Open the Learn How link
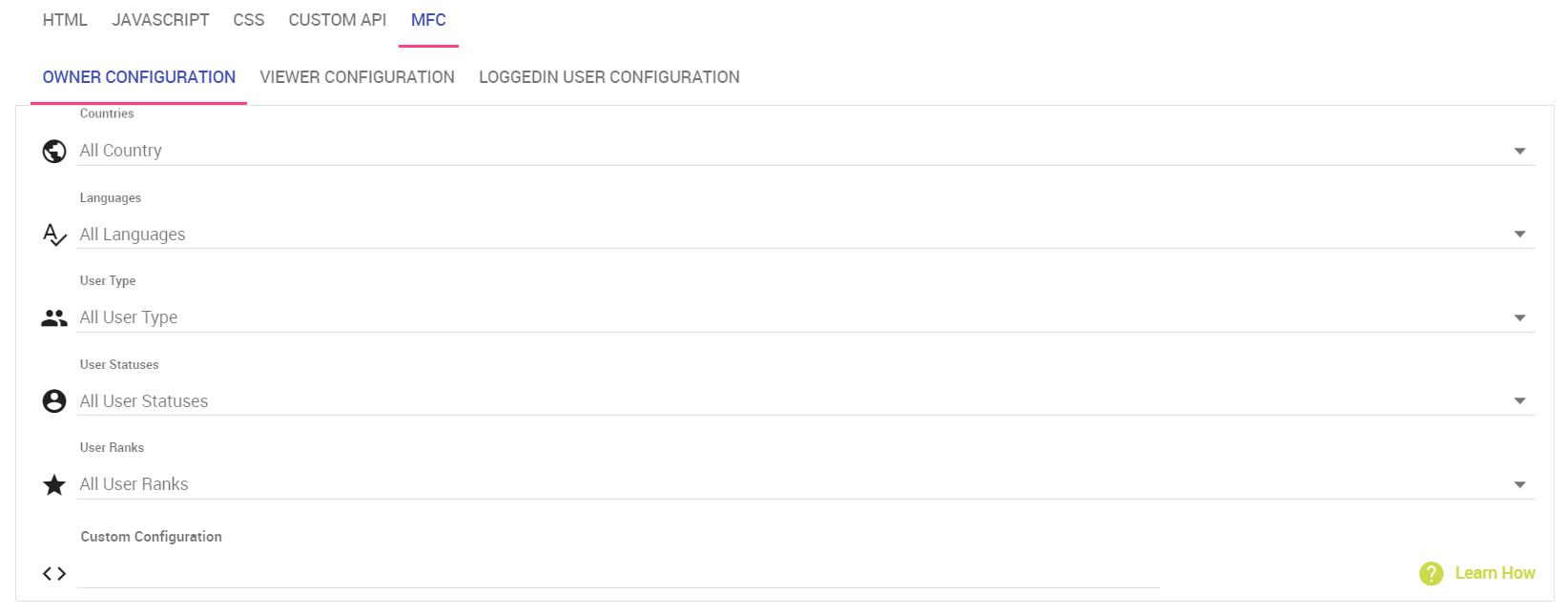 (1495, 573)
